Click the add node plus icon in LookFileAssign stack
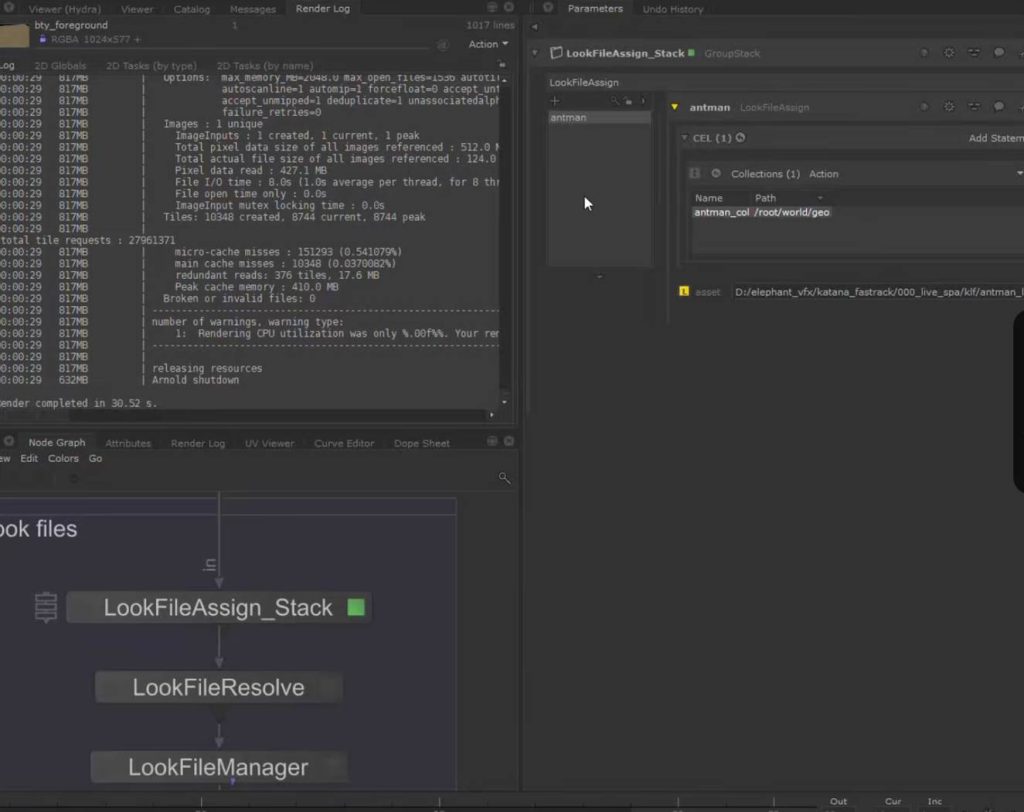Image resolution: width=1024 pixels, height=812 pixels. [x=555, y=101]
